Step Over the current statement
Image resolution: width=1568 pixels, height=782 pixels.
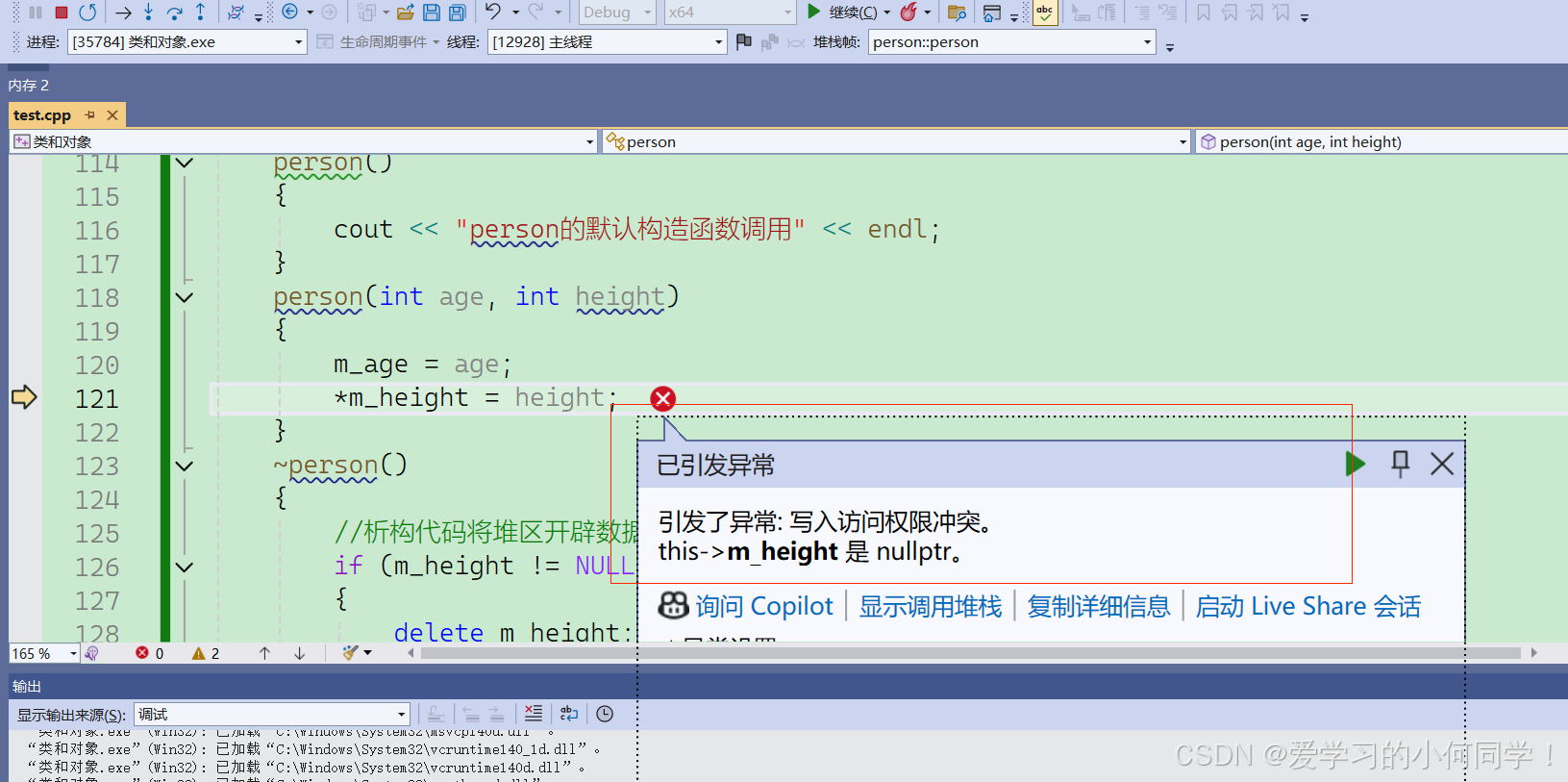(x=174, y=13)
